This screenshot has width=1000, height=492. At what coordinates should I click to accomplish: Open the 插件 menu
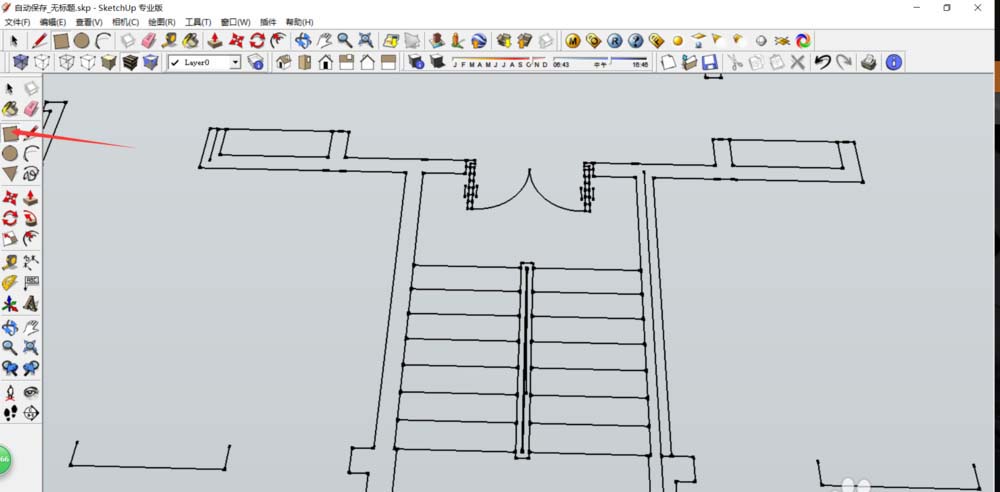268,22
